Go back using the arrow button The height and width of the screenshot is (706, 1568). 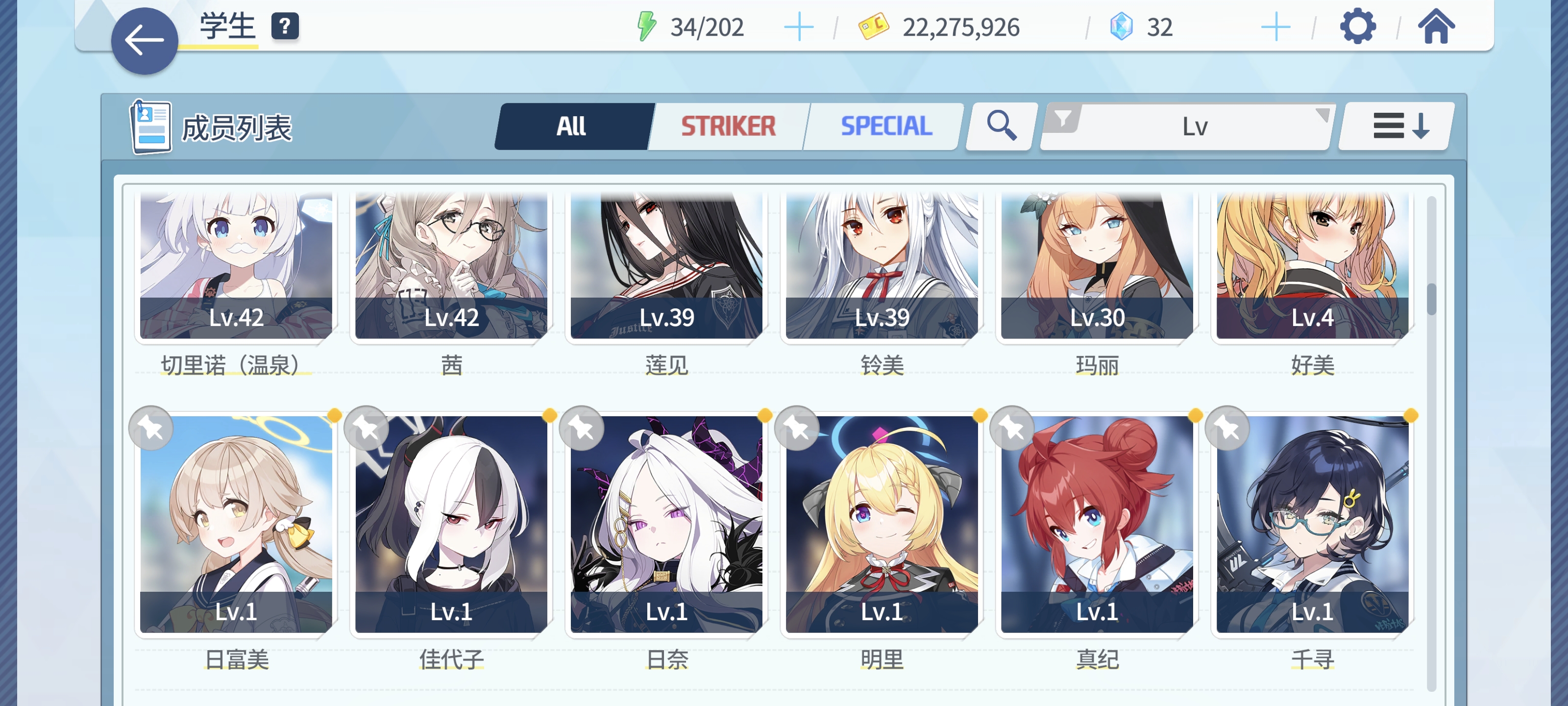click(144, 41)
